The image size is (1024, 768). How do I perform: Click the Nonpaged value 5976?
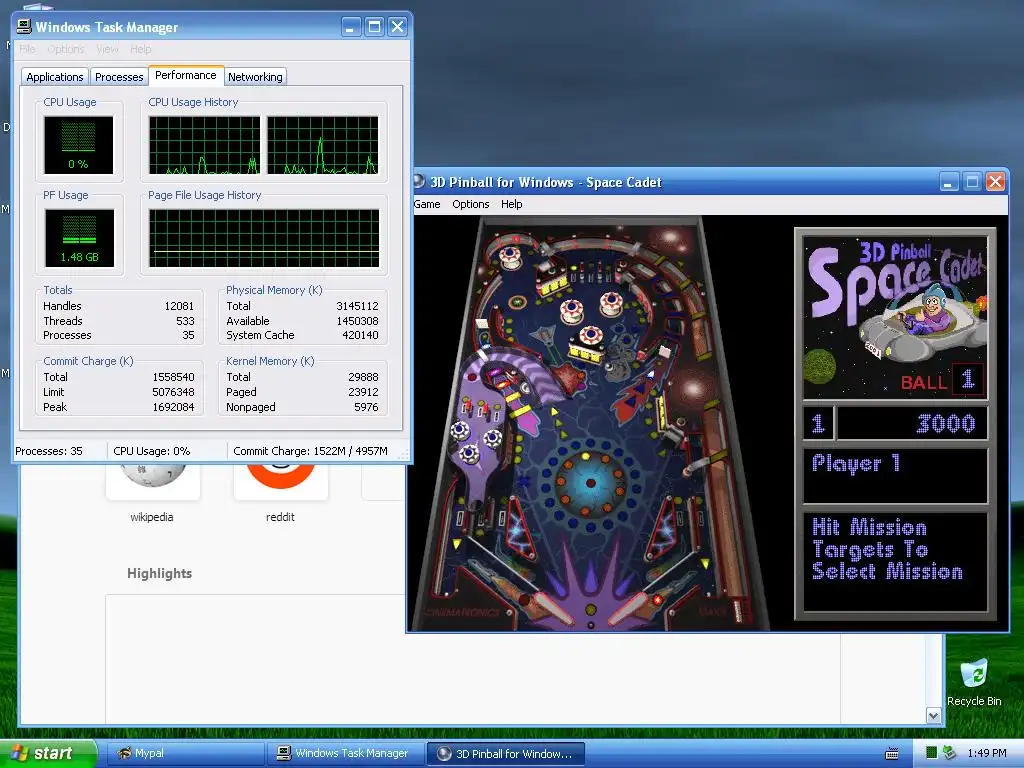pos(366,408)
